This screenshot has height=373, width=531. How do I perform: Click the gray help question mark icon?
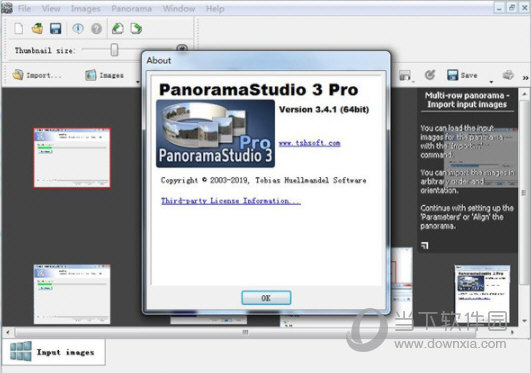[x=97, y=28]
